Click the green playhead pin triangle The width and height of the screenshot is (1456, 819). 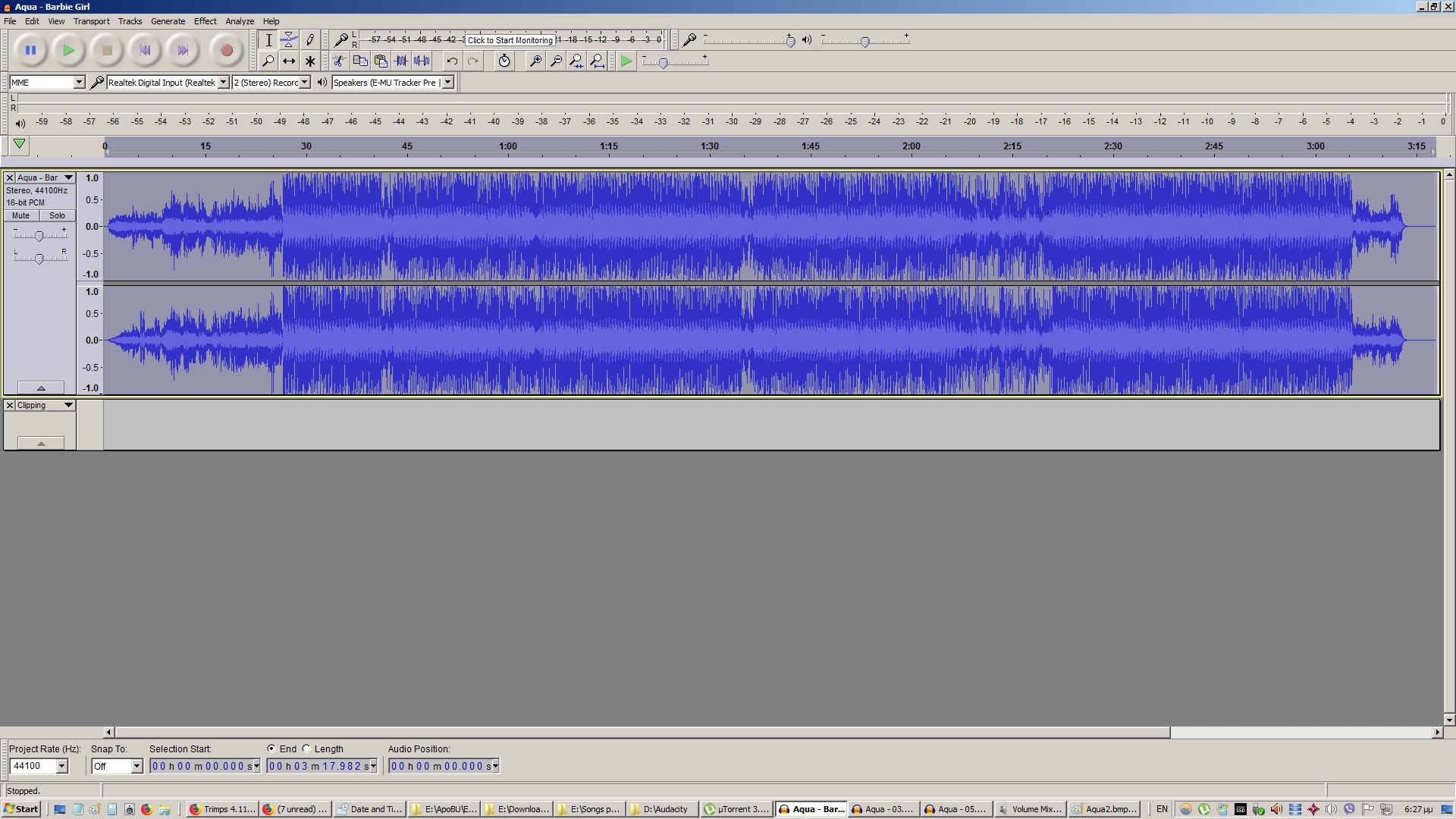click(x=20, y=144)
